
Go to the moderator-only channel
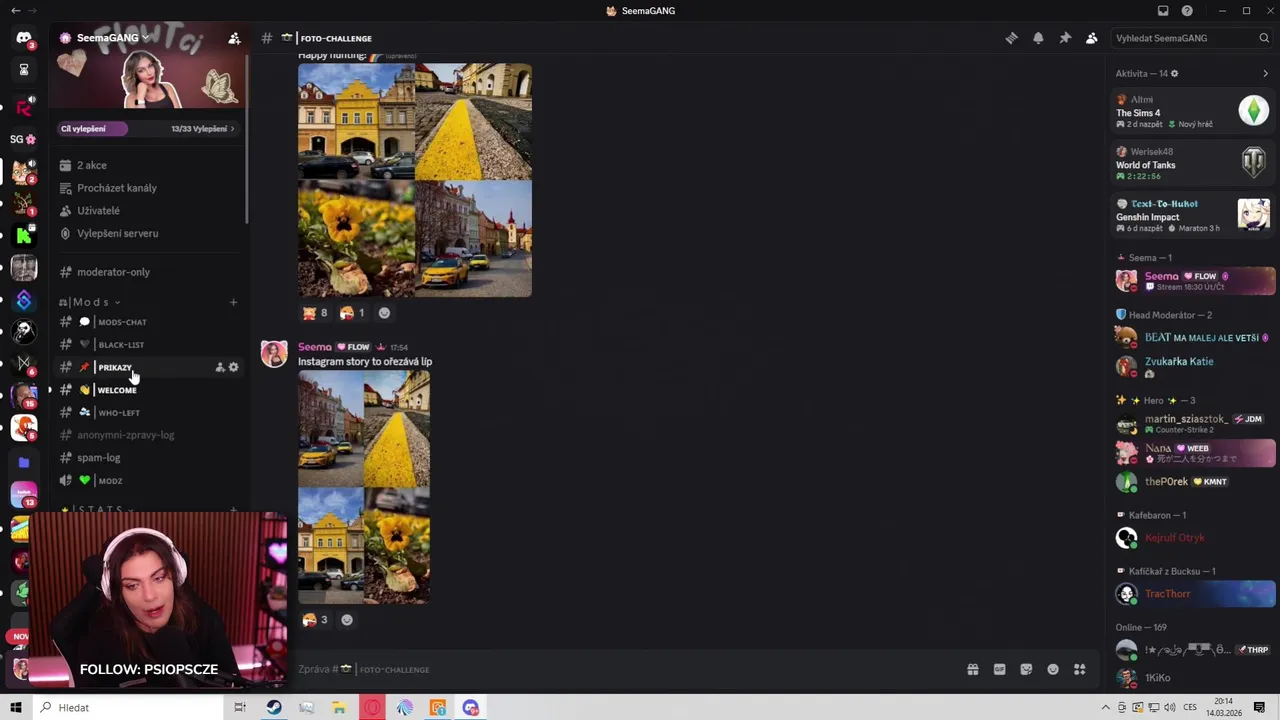[148, 272]
